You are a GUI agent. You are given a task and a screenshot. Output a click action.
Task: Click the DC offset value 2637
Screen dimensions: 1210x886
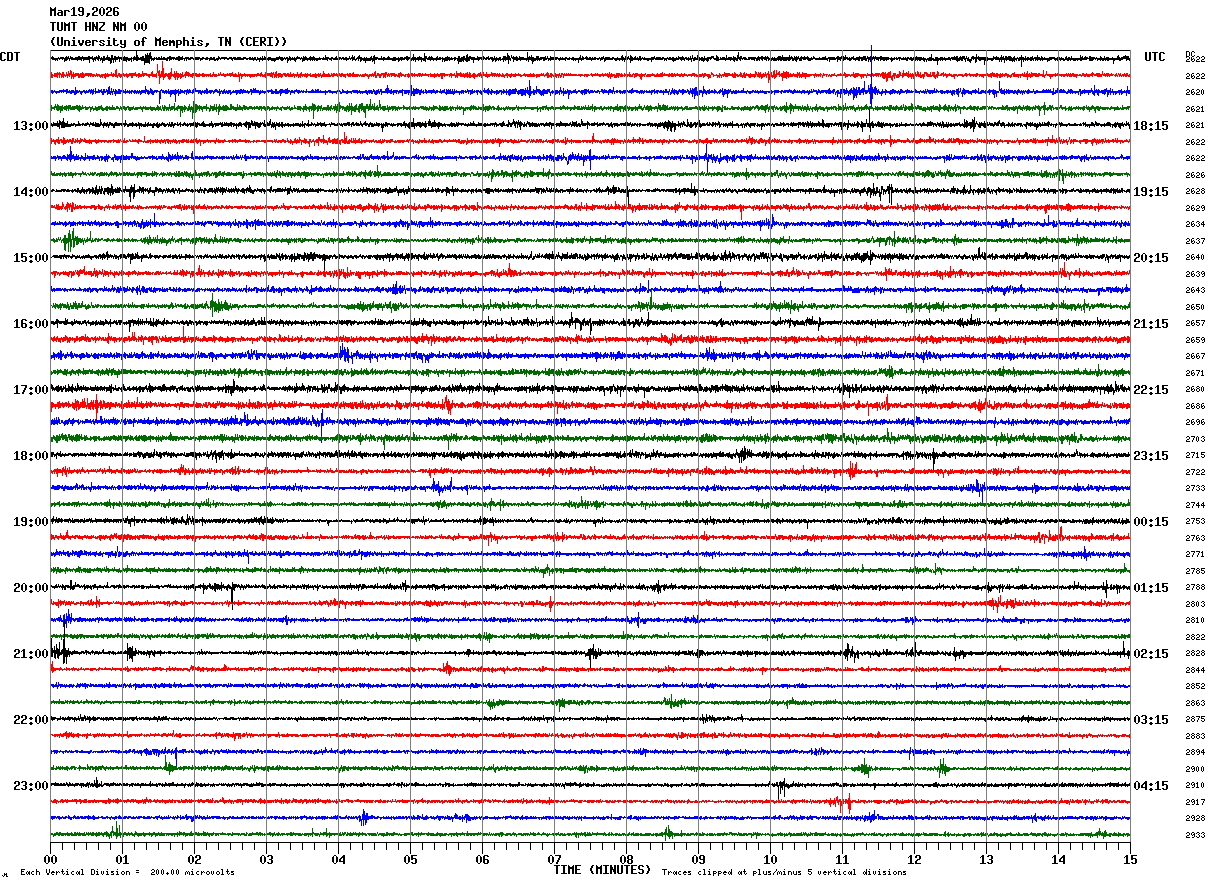[x=1195, y=241]
